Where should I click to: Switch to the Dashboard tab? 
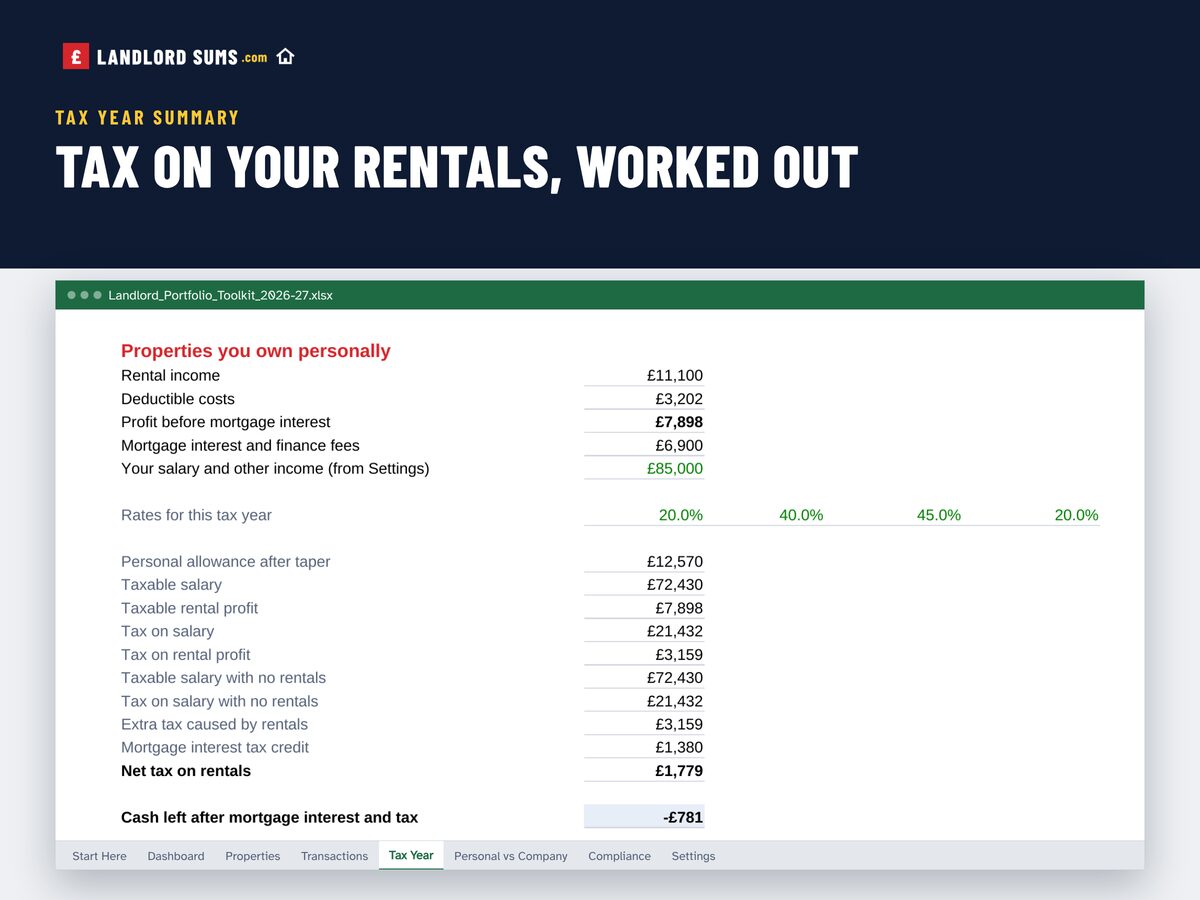tap(176, 856)
